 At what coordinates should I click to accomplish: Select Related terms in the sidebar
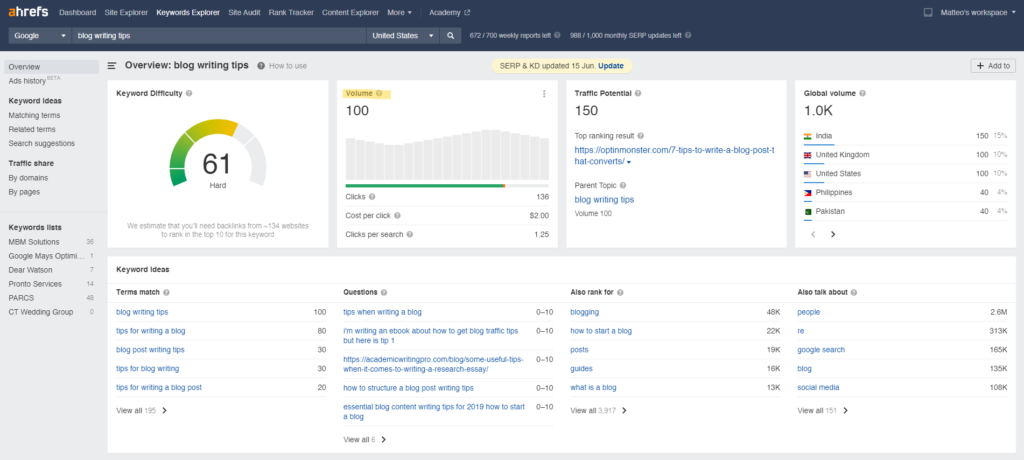32,129
